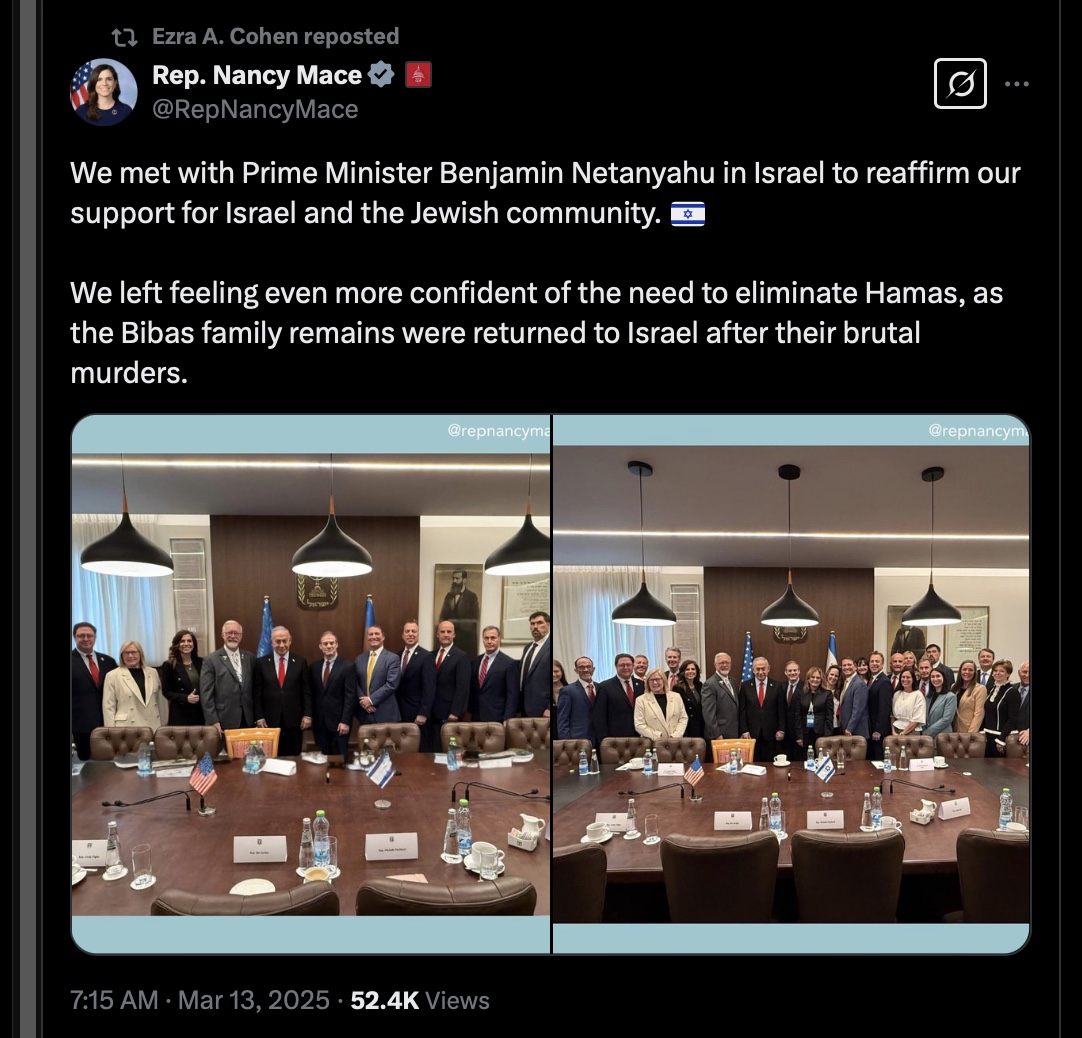Click the blue verified badge
This screenshot has width=1082, height=1038.
point(381,75)
